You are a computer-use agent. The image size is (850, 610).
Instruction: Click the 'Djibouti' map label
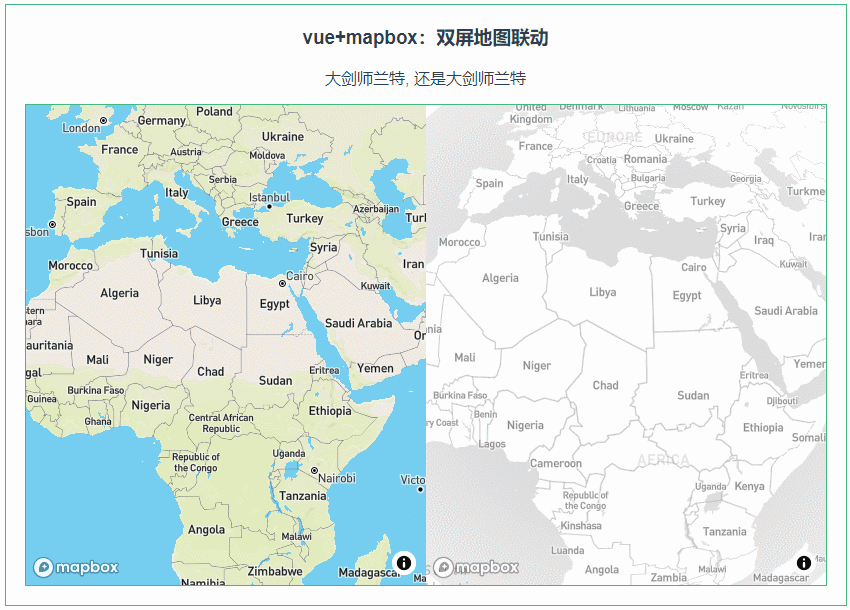pos(782,401)
